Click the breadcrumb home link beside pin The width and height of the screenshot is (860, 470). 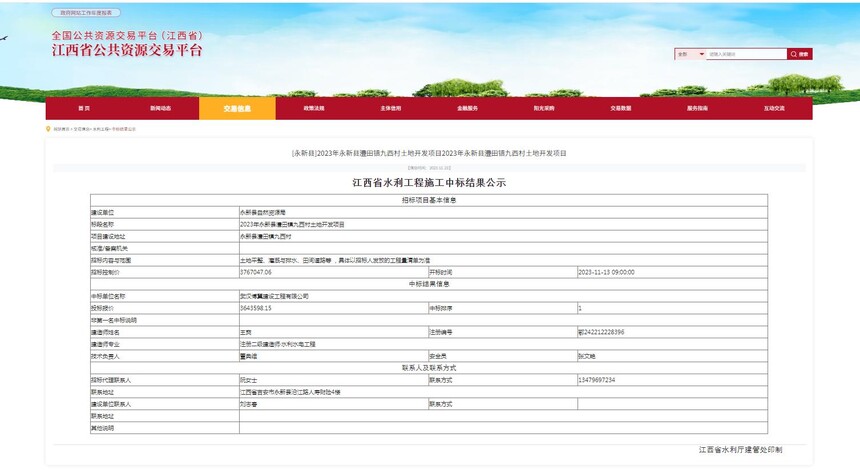[62, 129]
